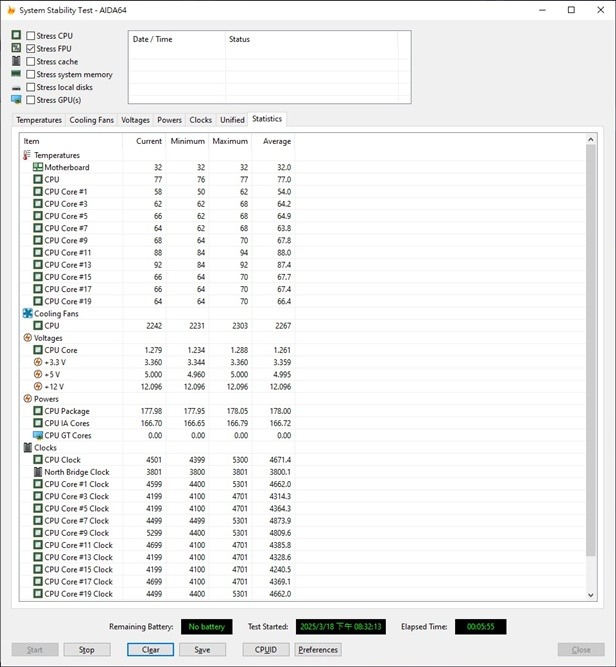
Task: Click the Average column header
Action: [x=273, y=141]
